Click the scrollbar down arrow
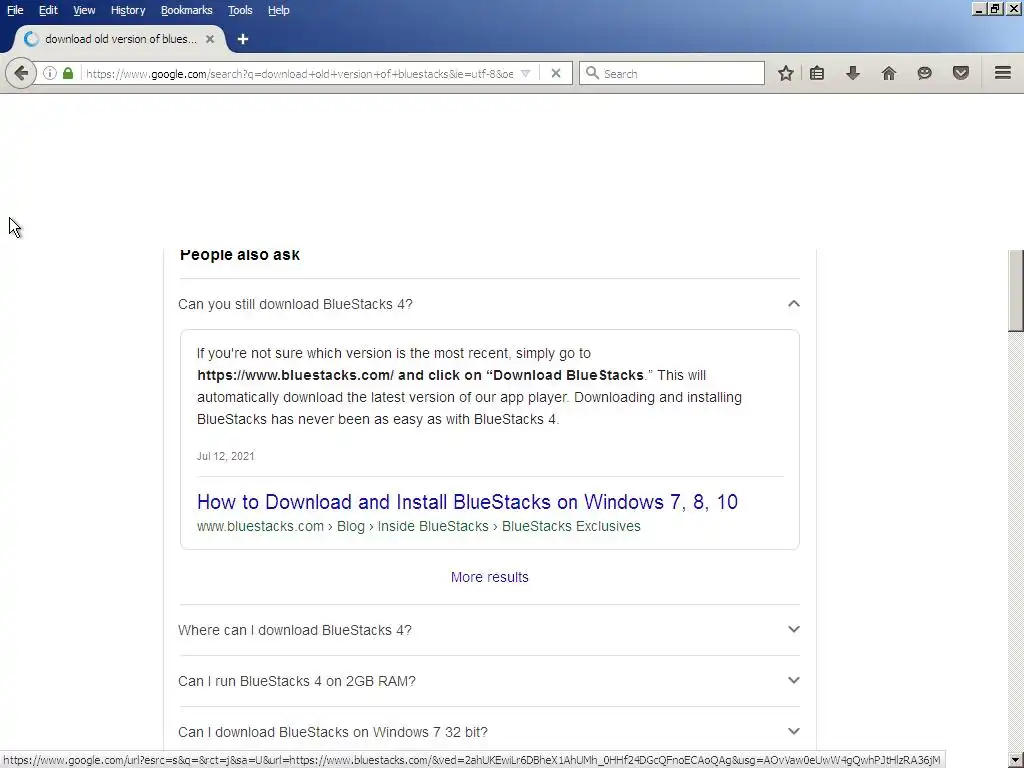The width and height of the screenshot is (1024, 768). [1016, 761]
